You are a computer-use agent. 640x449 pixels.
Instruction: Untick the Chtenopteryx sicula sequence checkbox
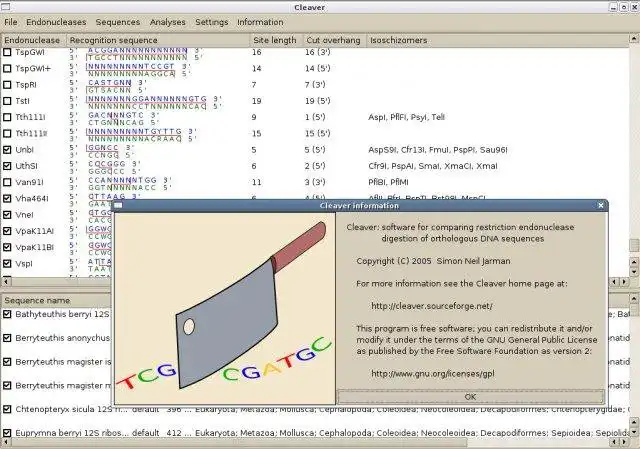[7, 409]
